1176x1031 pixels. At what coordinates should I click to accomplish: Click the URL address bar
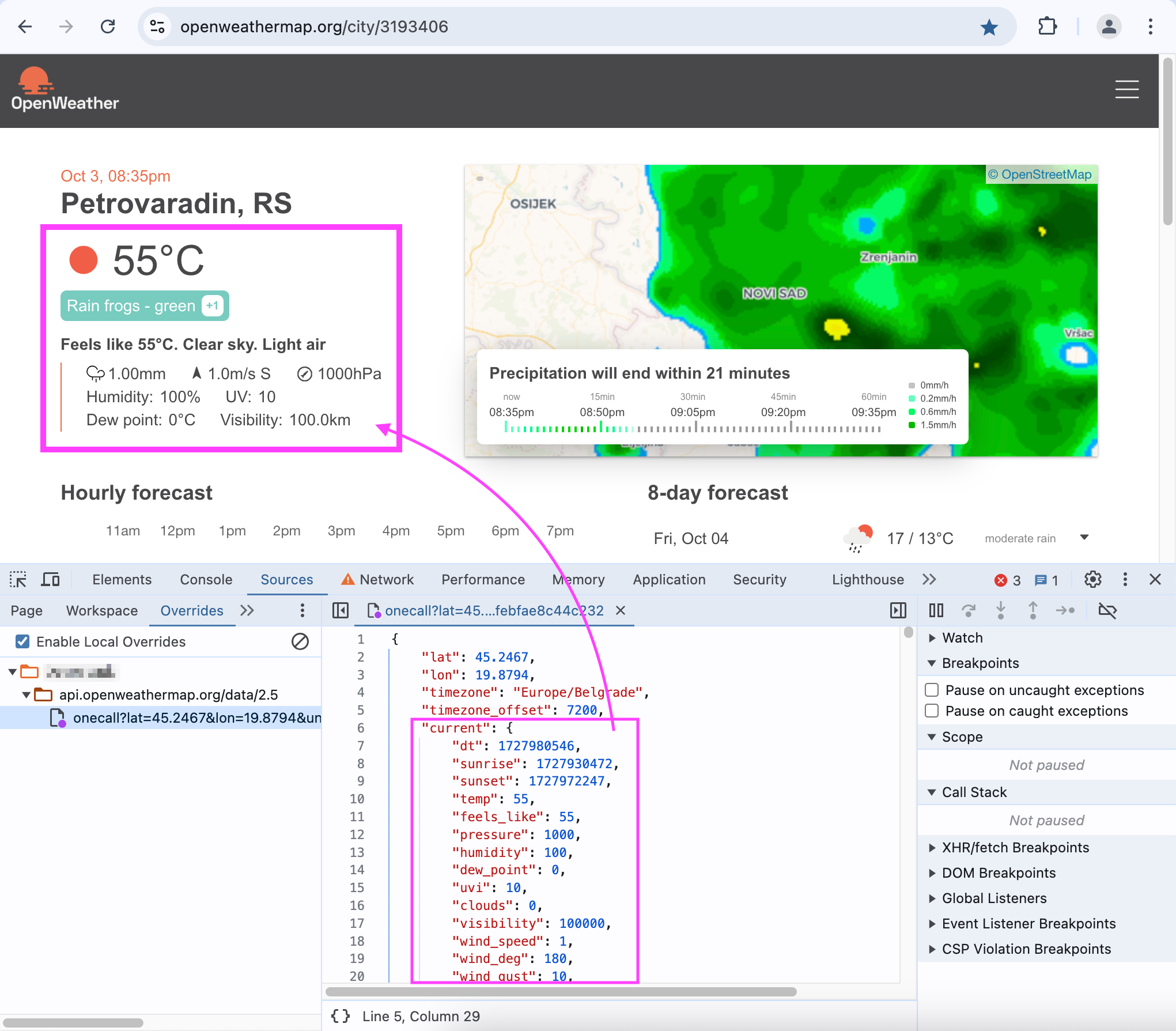pyautogui.click(x=576, y=27)
